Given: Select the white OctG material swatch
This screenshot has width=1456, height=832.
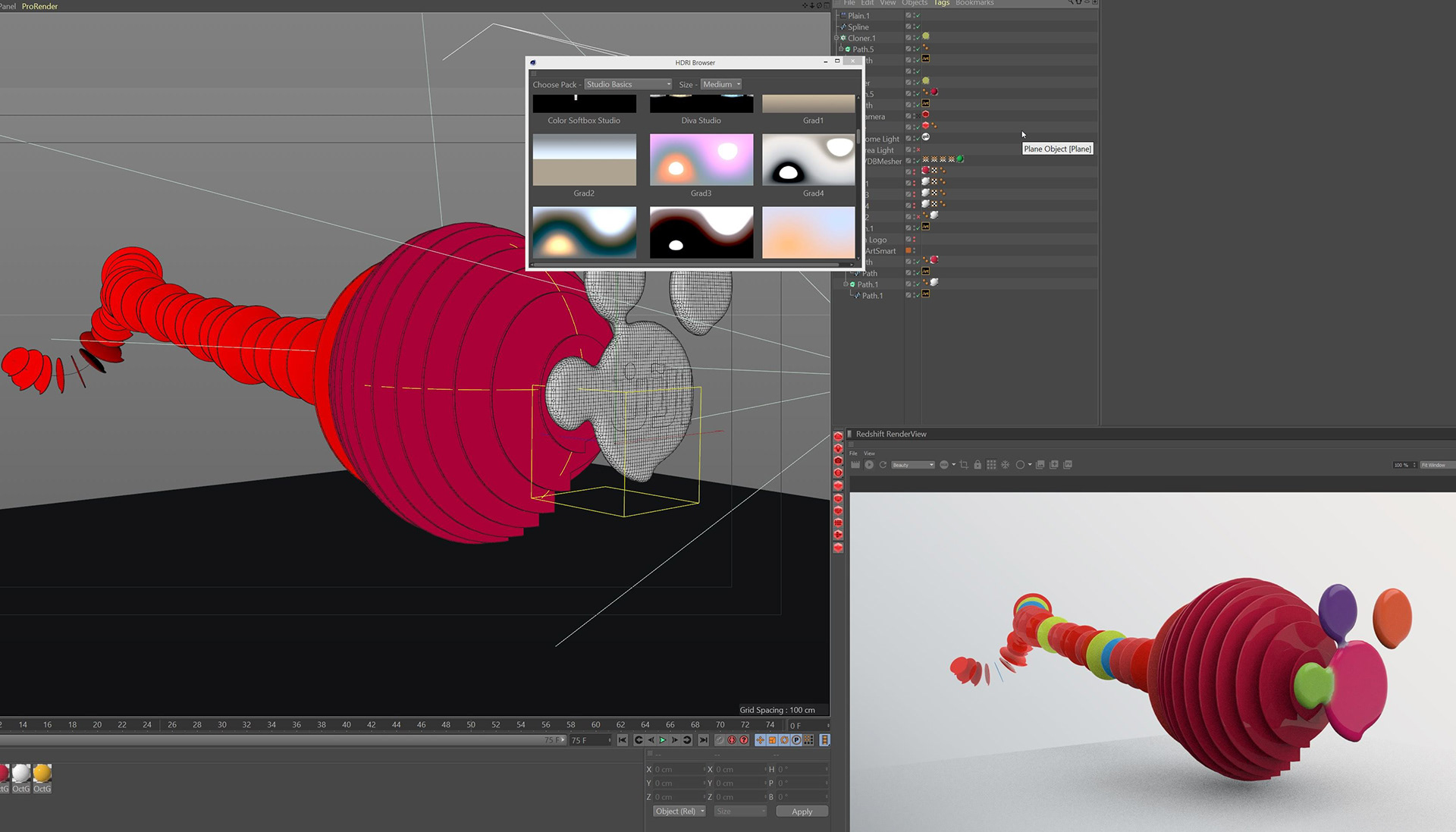Looking at the screenshot, I should [21, 773].
